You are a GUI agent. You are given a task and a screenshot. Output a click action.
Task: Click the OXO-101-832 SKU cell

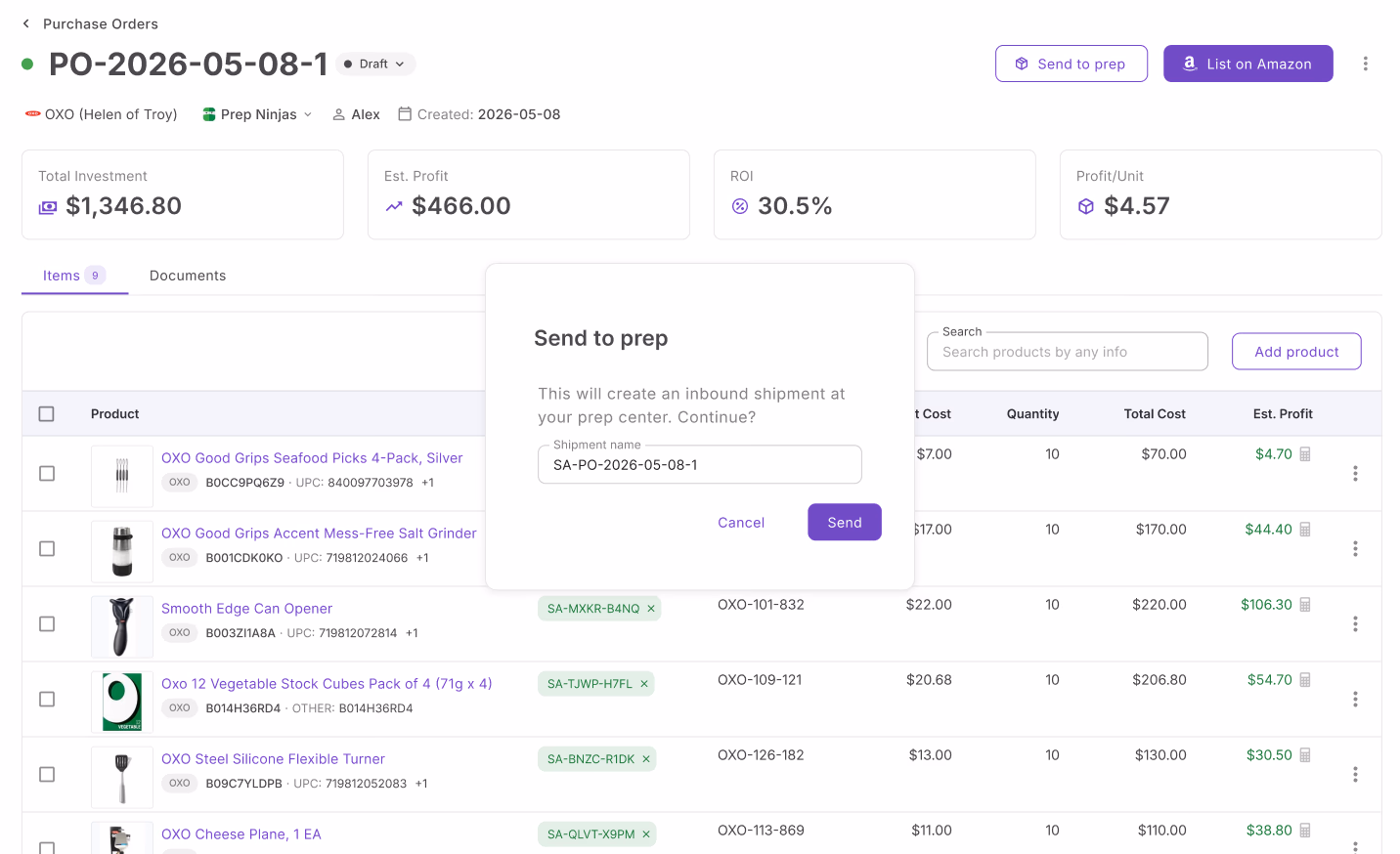pos(761,605)
